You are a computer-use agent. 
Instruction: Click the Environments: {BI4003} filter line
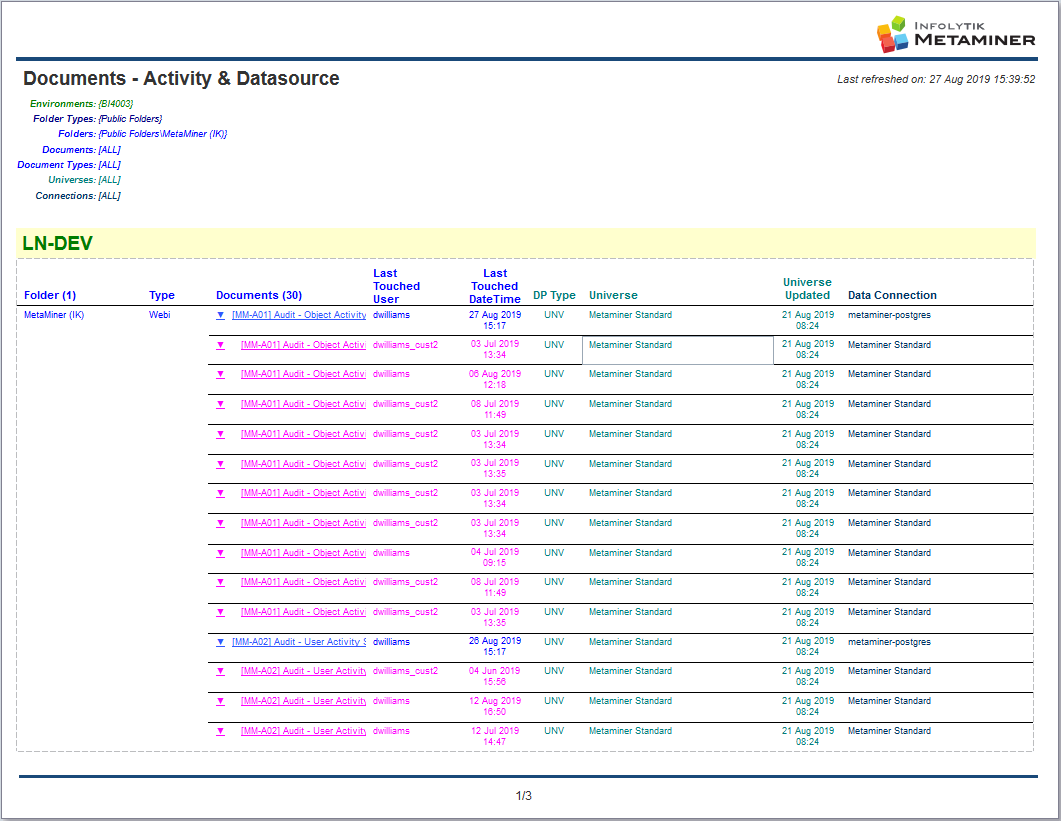(x=81, y=104)
